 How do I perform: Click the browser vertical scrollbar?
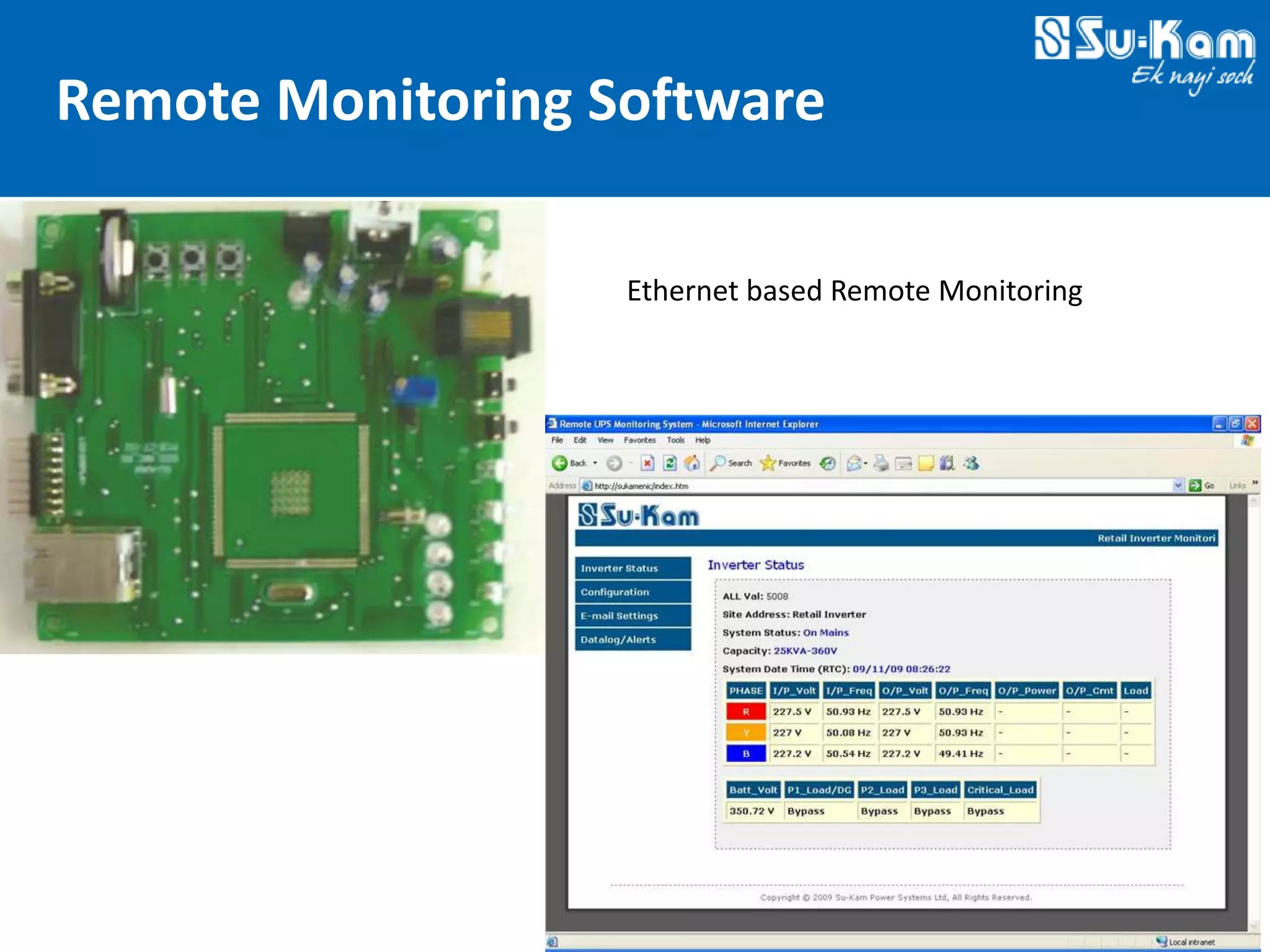(1254, 712)
